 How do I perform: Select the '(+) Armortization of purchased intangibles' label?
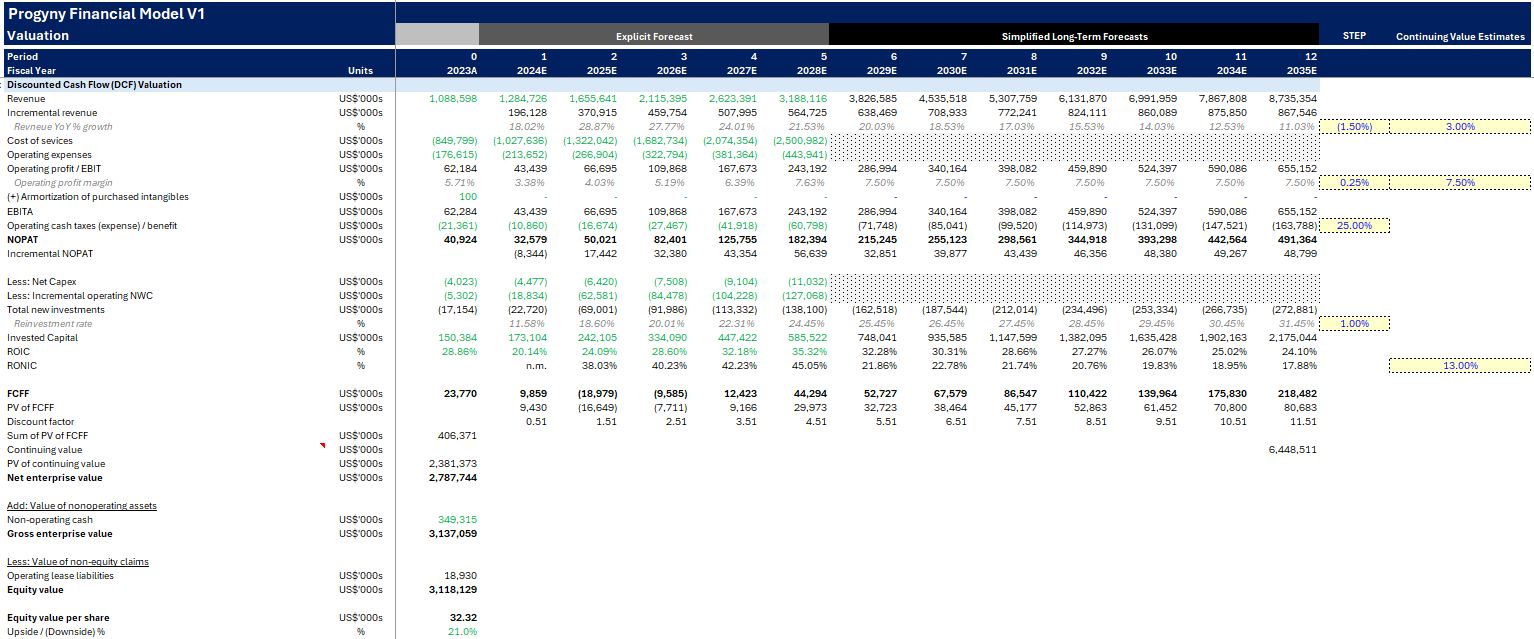(x=97, y=197)
